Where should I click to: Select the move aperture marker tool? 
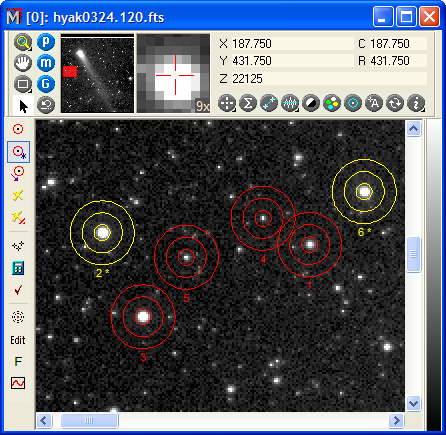[18, 173]
